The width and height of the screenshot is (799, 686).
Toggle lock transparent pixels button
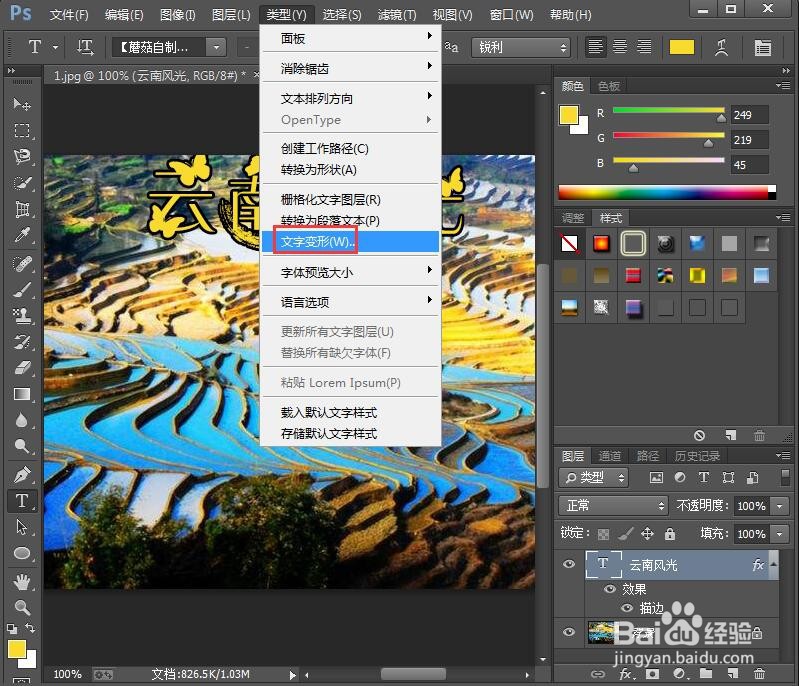pyautogui.click(x=603, y=534)
